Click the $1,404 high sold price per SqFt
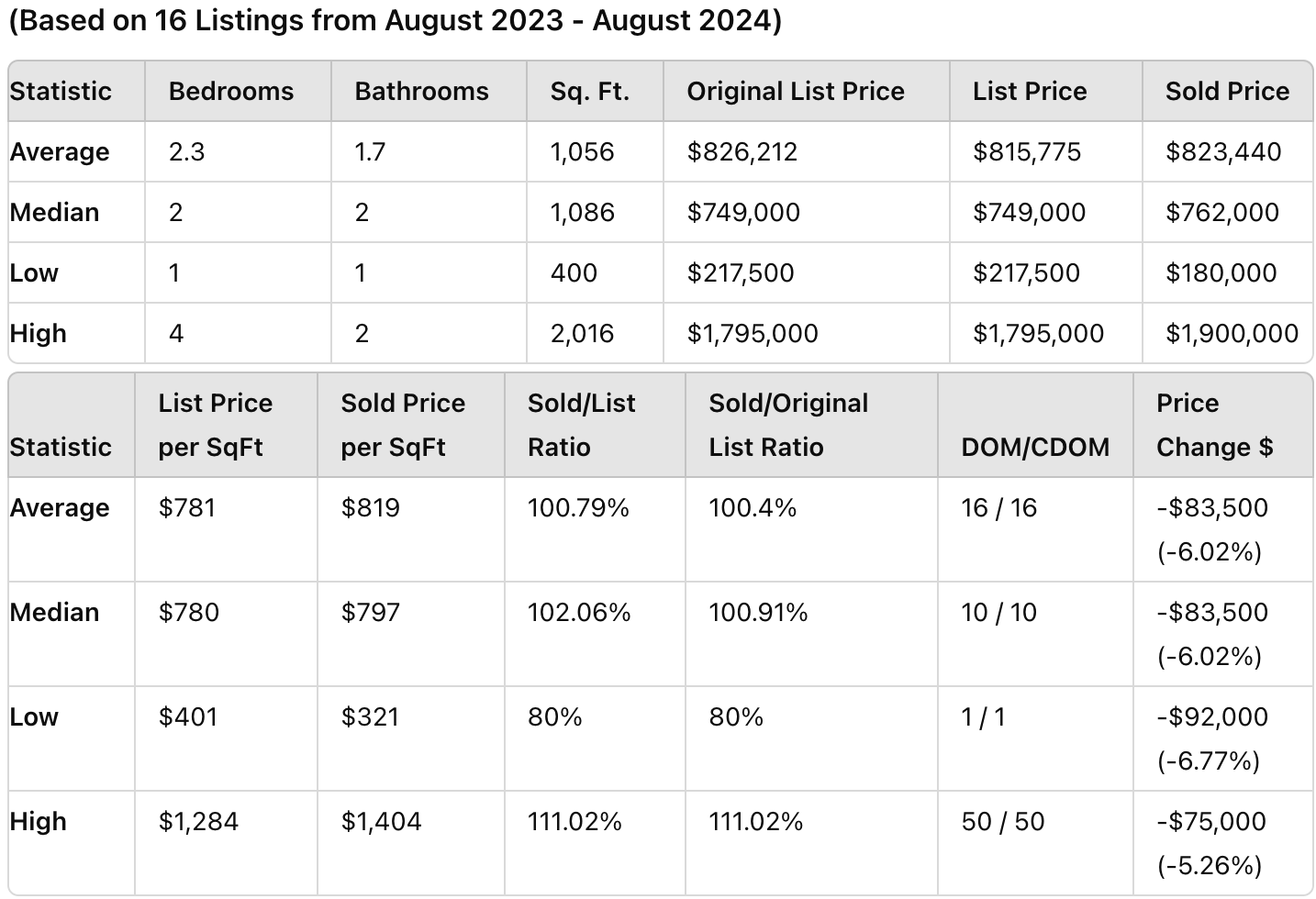Image resolution: width=1316 pixels, height=899 pixels. [381, 821]
